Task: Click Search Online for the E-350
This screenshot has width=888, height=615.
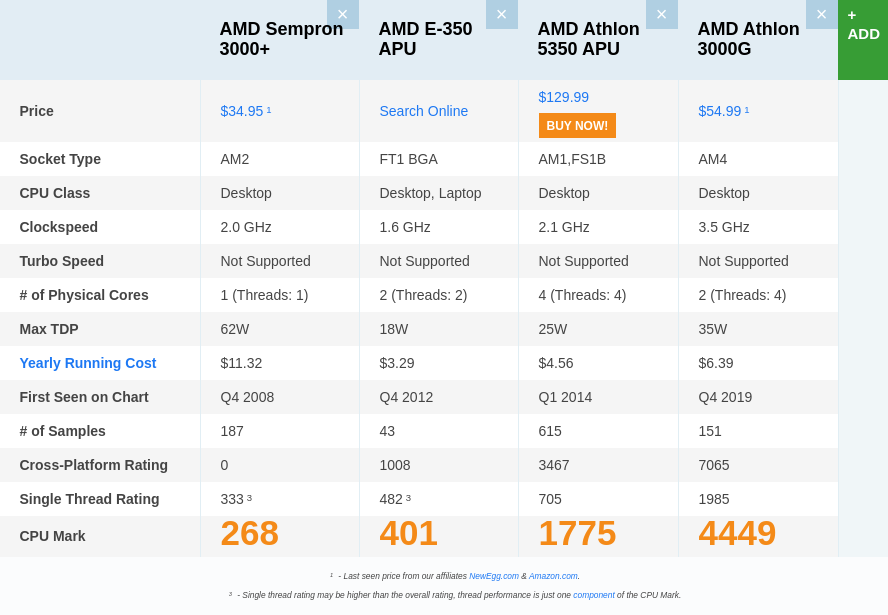Action: (424, 111)
